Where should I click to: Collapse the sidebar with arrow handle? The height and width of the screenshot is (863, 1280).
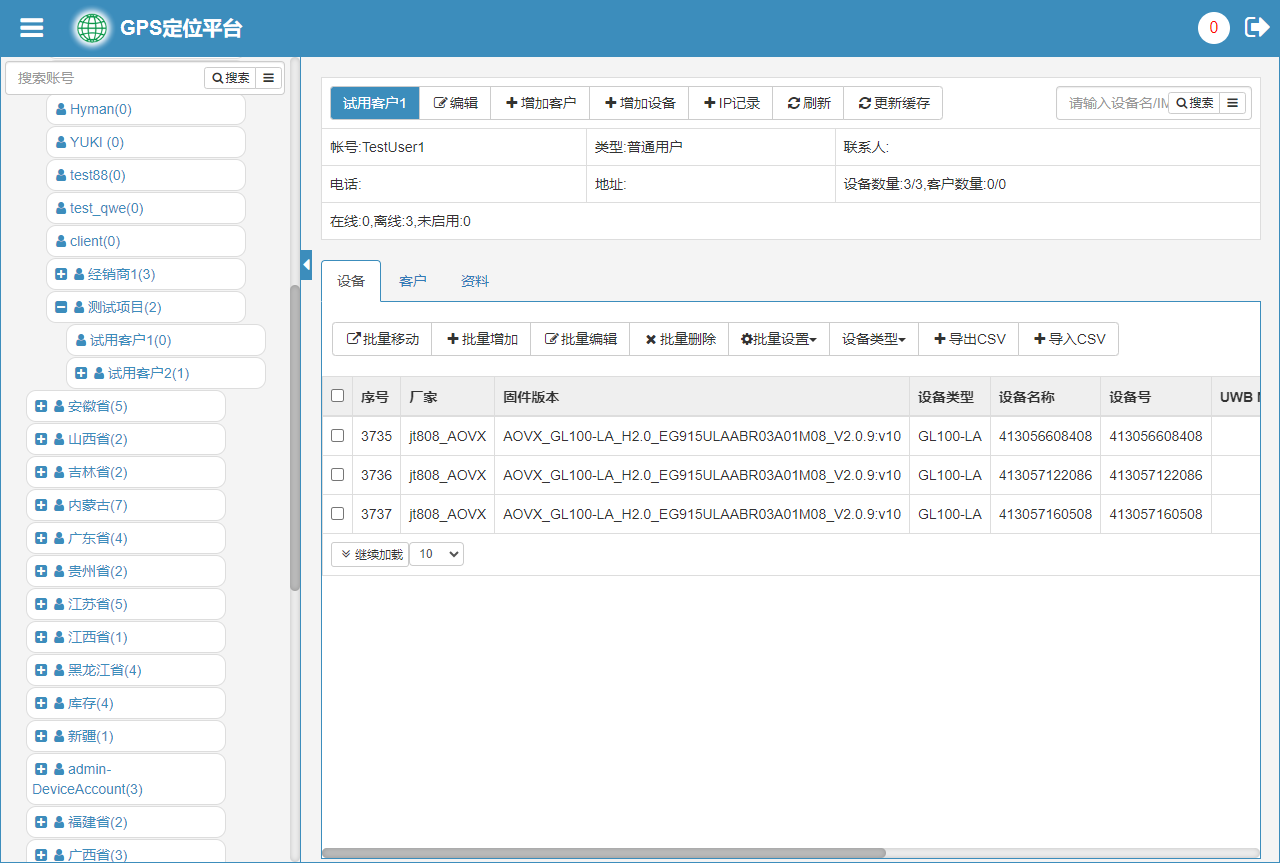tap(306, 263)
